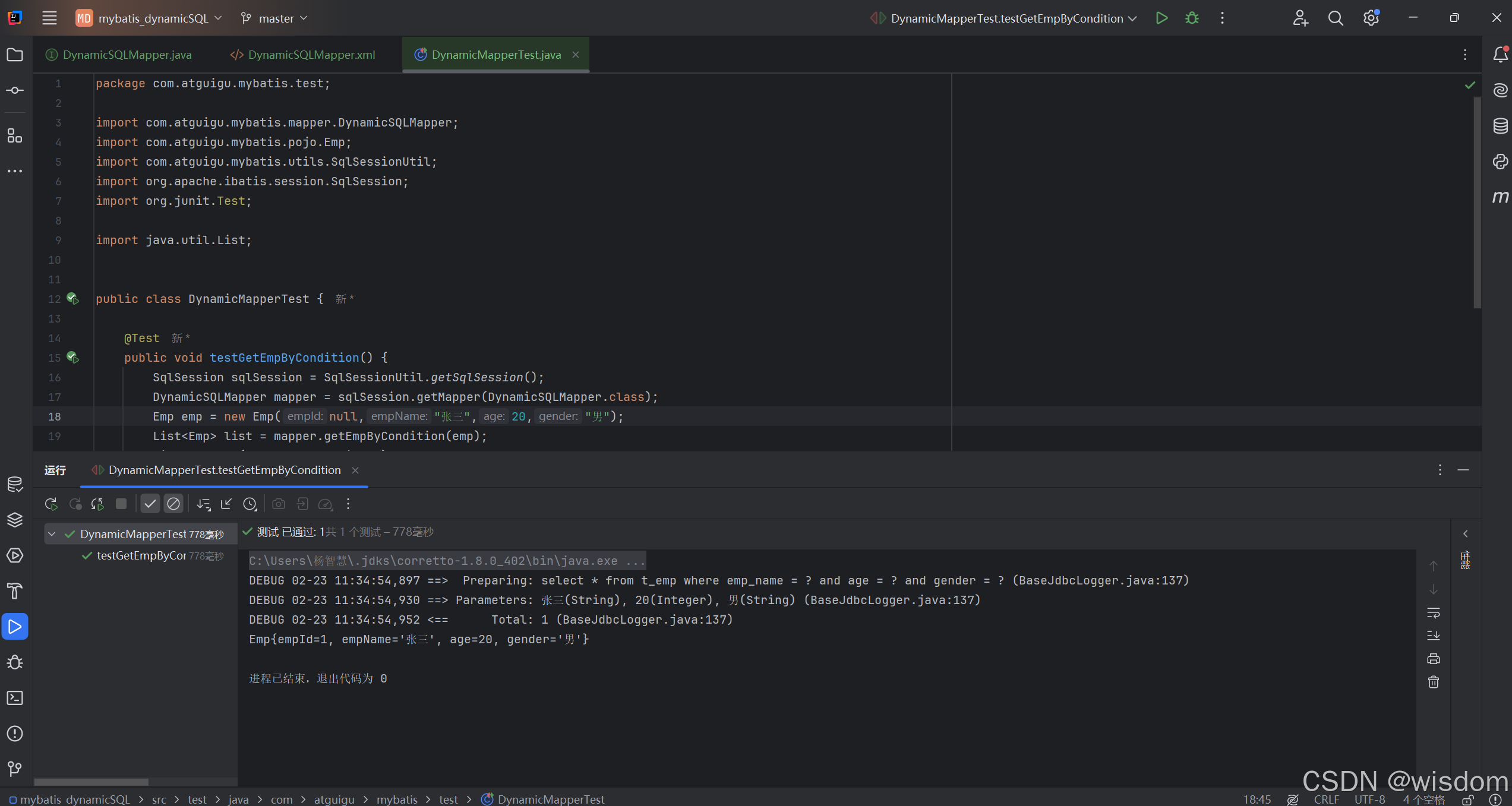Toggle show ignored tests button
1512x806 pixels.
(x=173, y=504)
